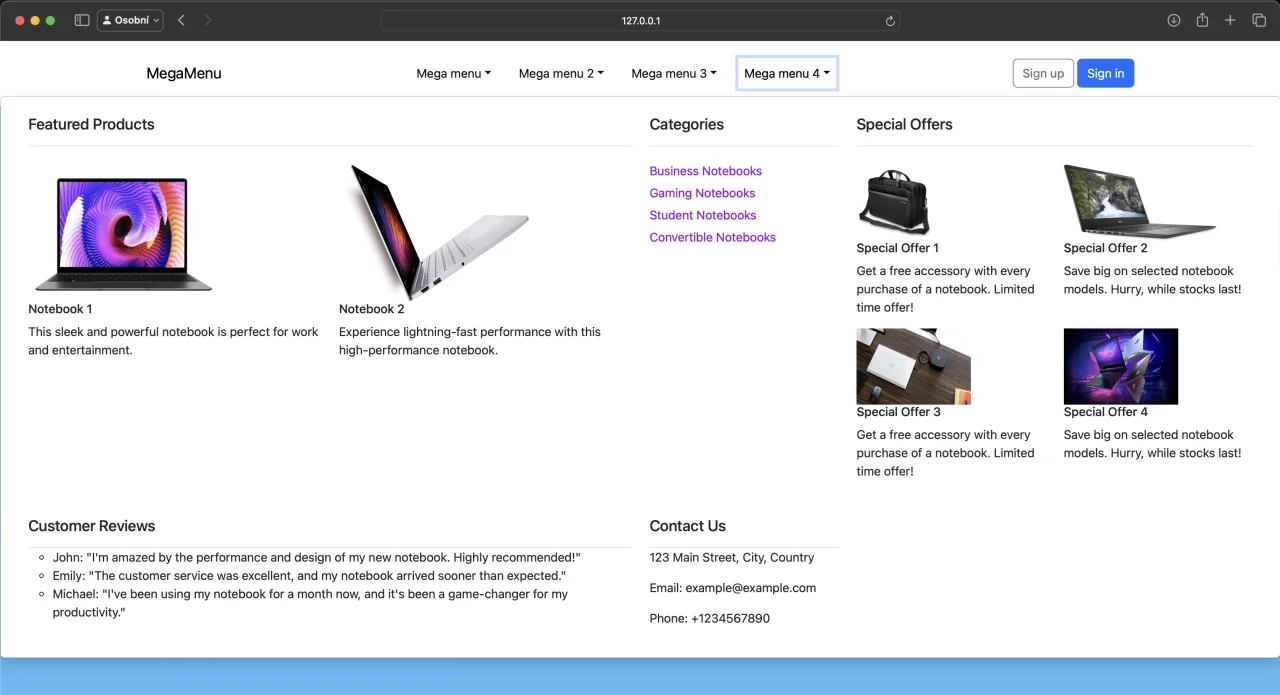
Task: Open the Business Notebooks category link
Action: click(x=706, y=171)
